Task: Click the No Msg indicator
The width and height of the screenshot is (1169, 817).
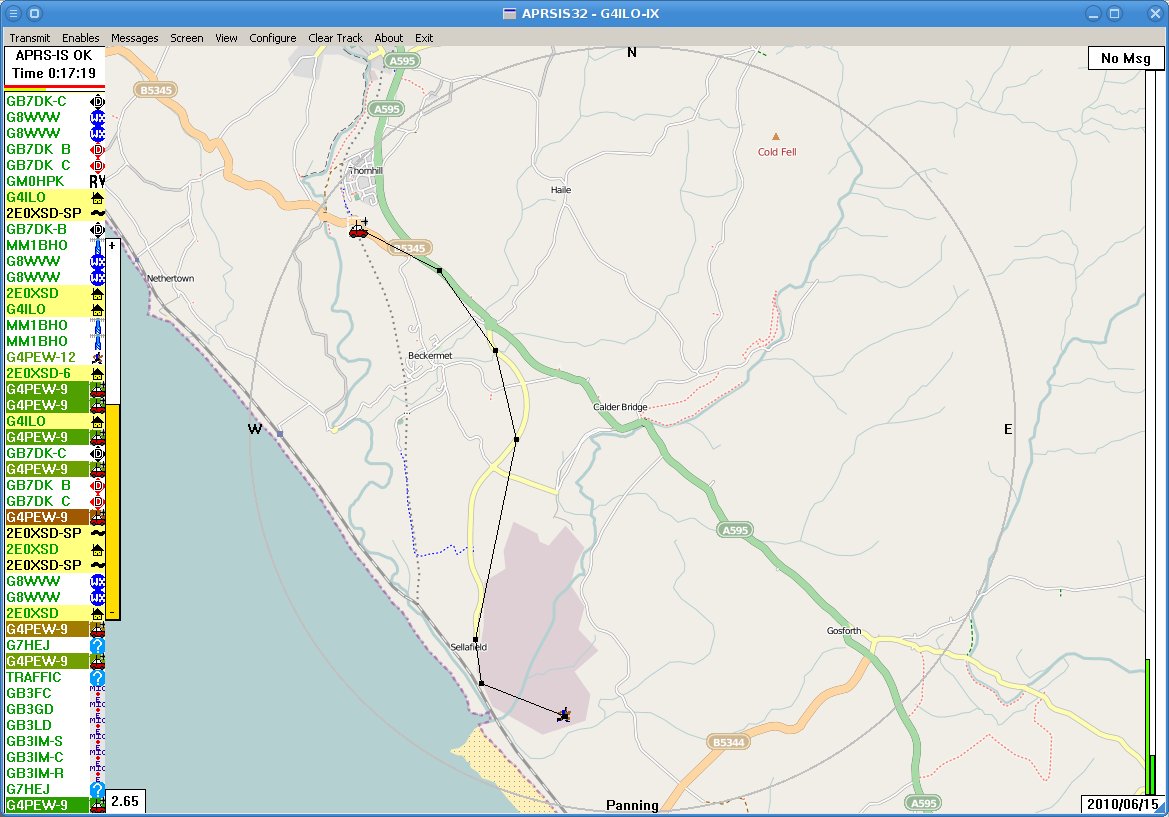Action: 1126,58
